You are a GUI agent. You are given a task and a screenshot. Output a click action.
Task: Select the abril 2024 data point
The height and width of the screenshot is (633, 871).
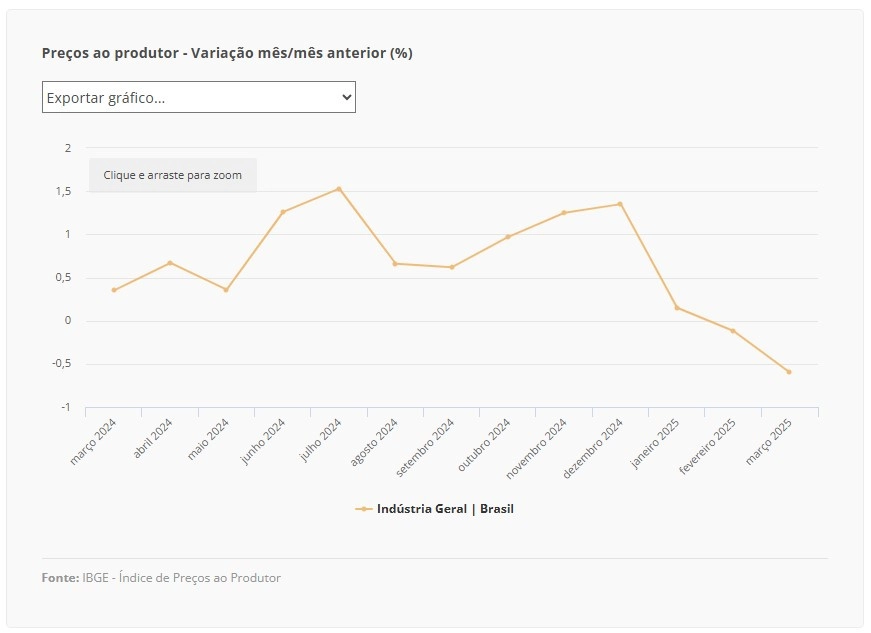pyautogui.click(x=170, y=263)
